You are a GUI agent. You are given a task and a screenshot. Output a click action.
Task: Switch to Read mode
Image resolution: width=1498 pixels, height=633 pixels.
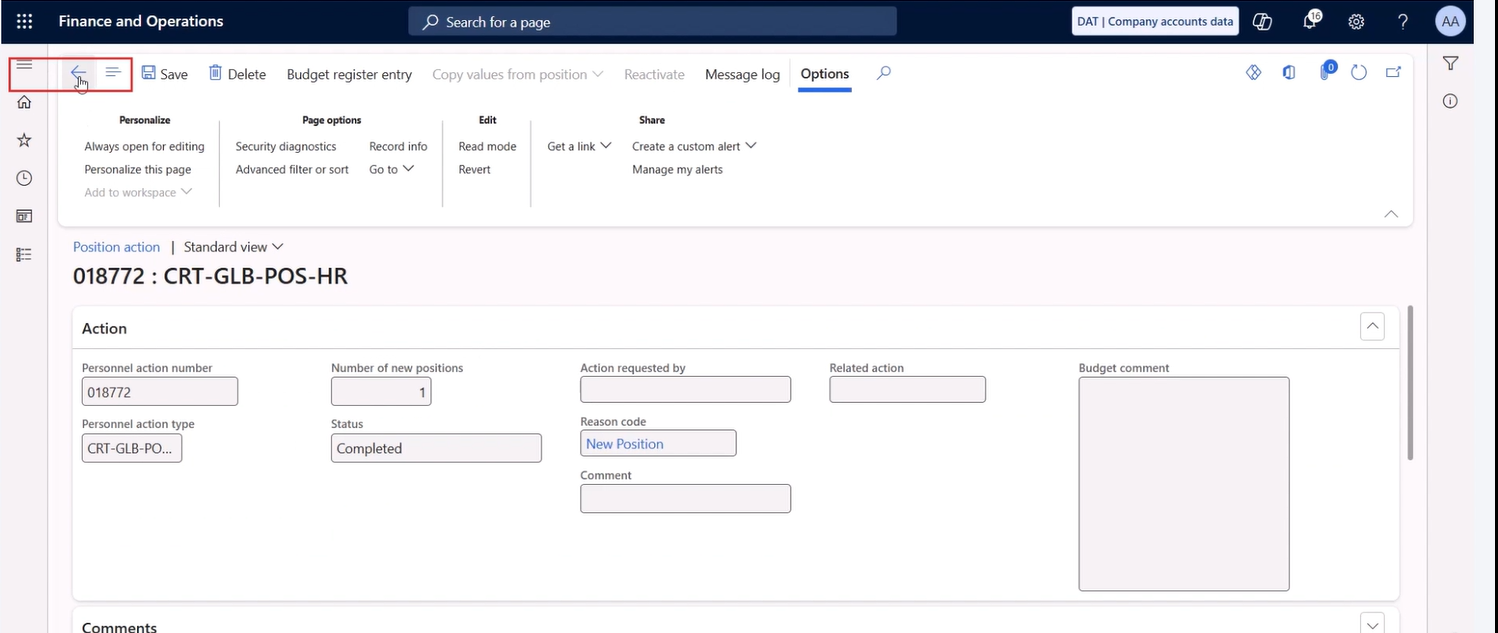tap(487, 146)
